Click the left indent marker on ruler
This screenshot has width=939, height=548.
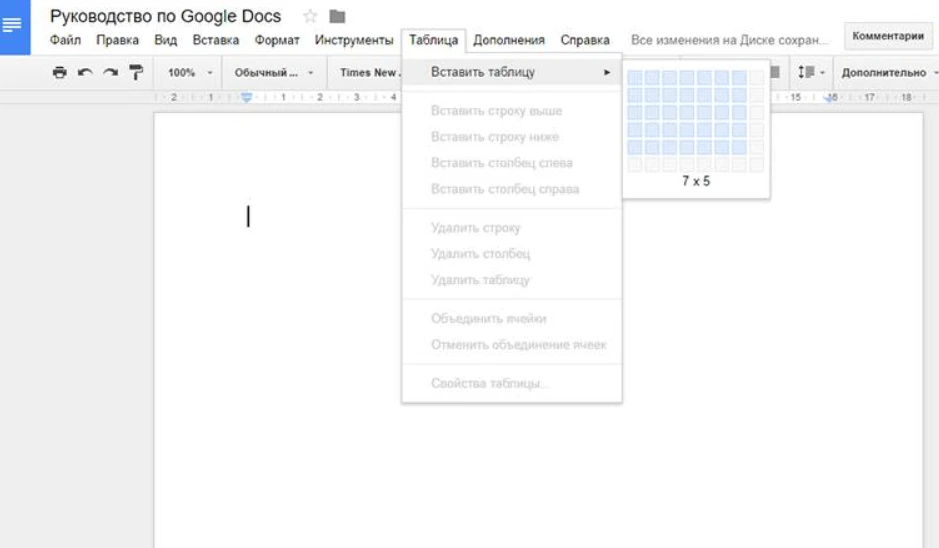pos(246,97)
